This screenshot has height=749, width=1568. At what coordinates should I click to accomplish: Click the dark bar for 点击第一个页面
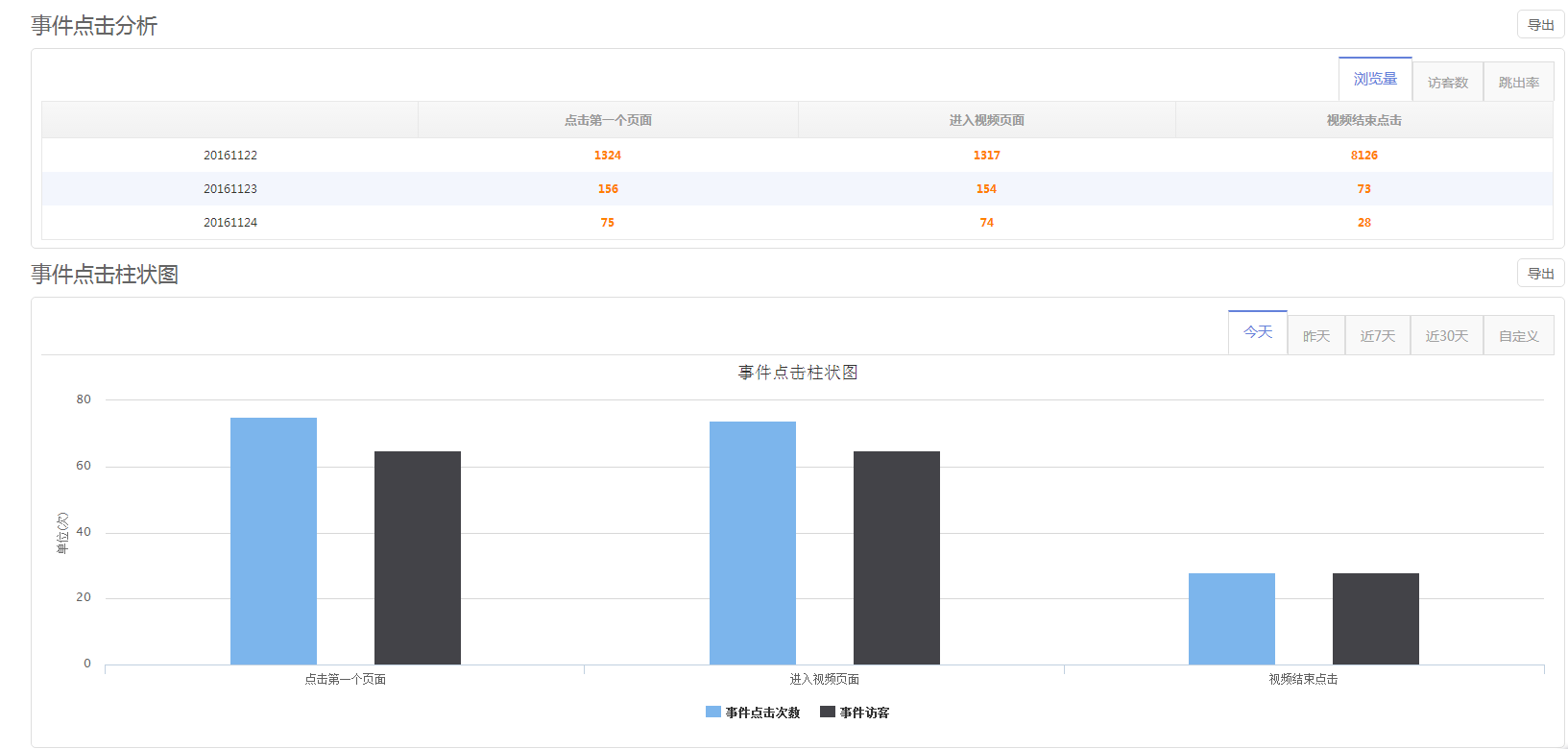[x=418, y=558]
